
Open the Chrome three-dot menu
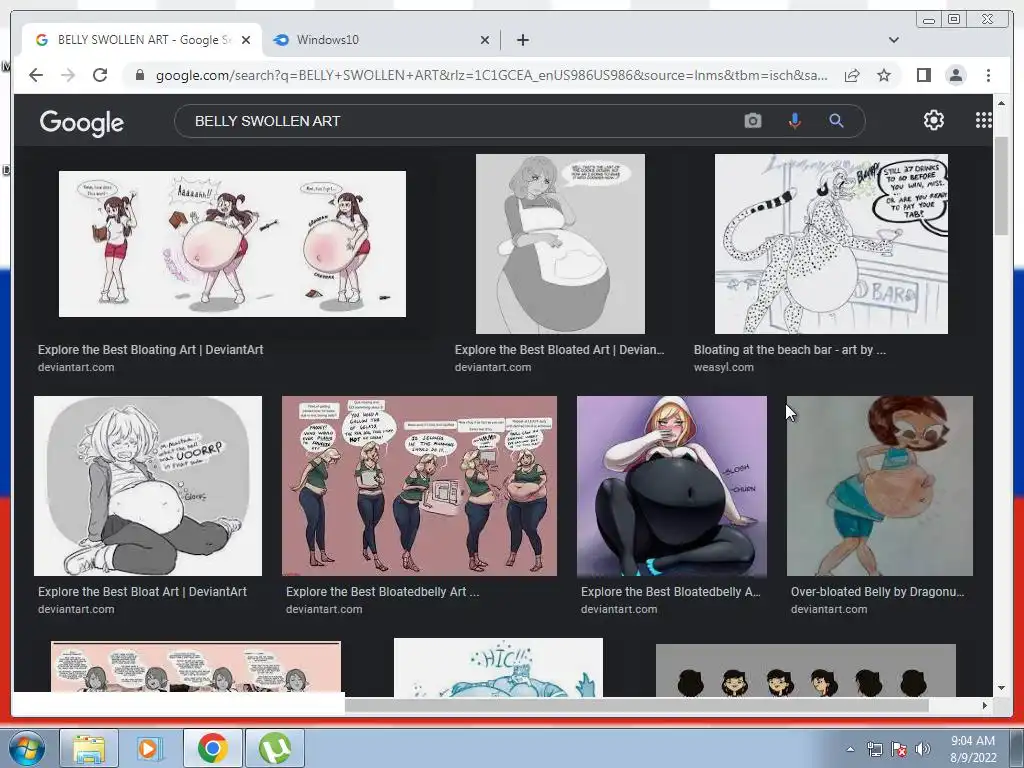click(x=988, y=75)
